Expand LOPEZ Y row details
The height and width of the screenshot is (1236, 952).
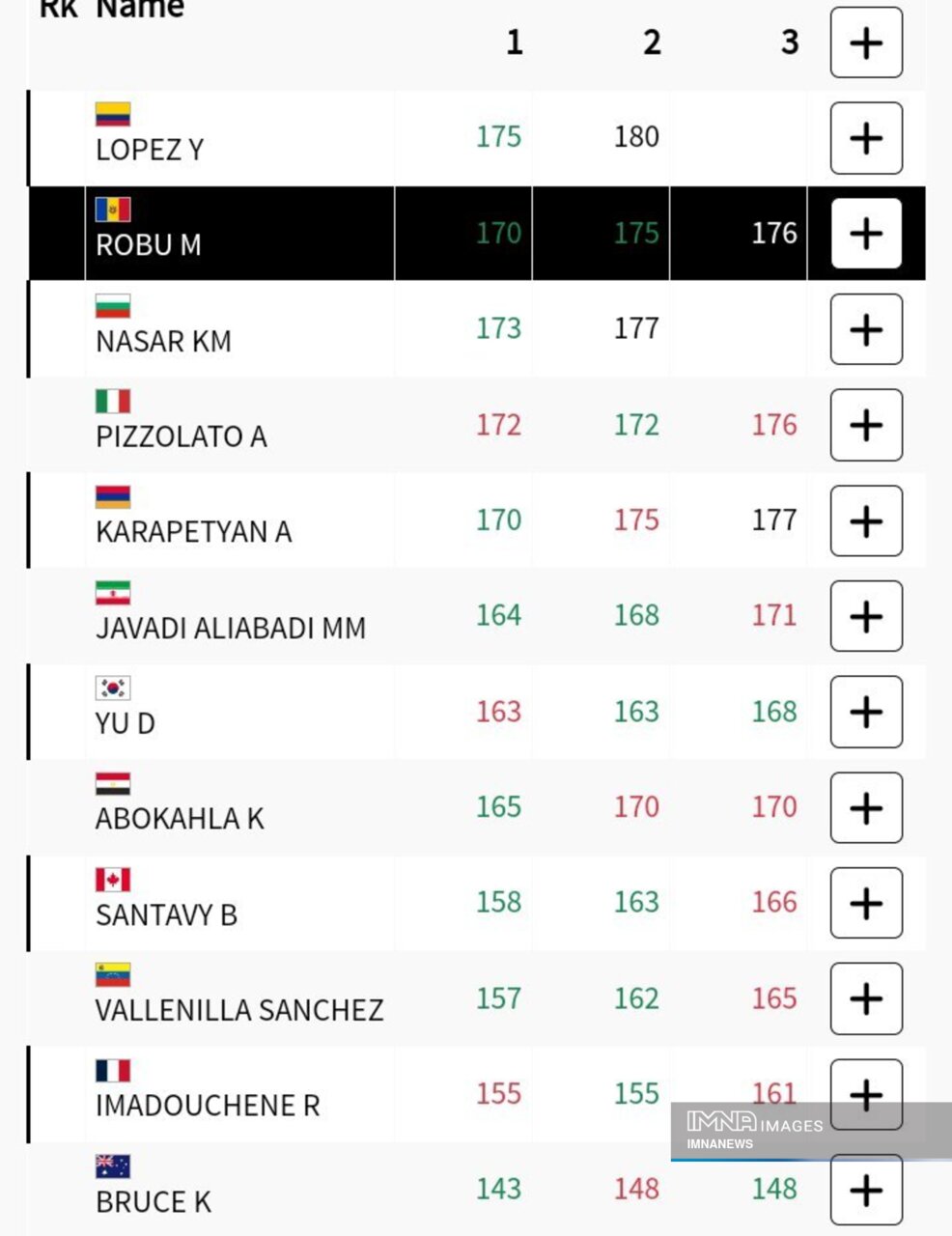866,138
